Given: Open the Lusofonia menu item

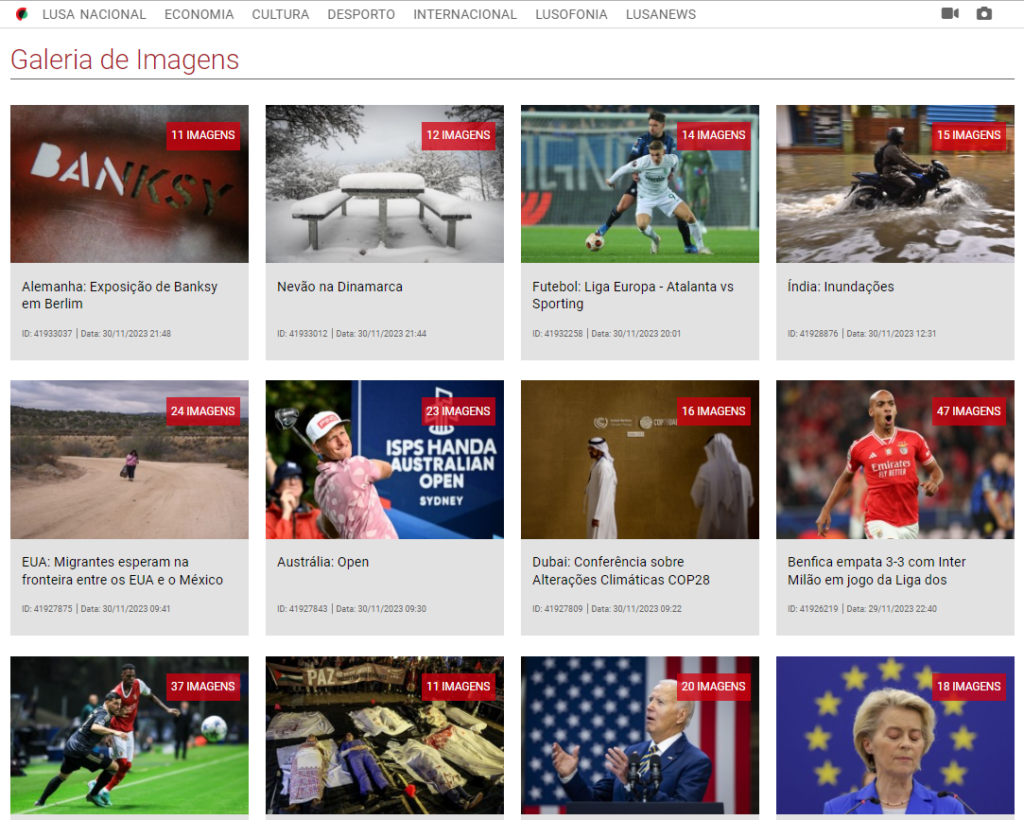Looking at the screenshot, I should pyautogui.click(x=571, y=14).
